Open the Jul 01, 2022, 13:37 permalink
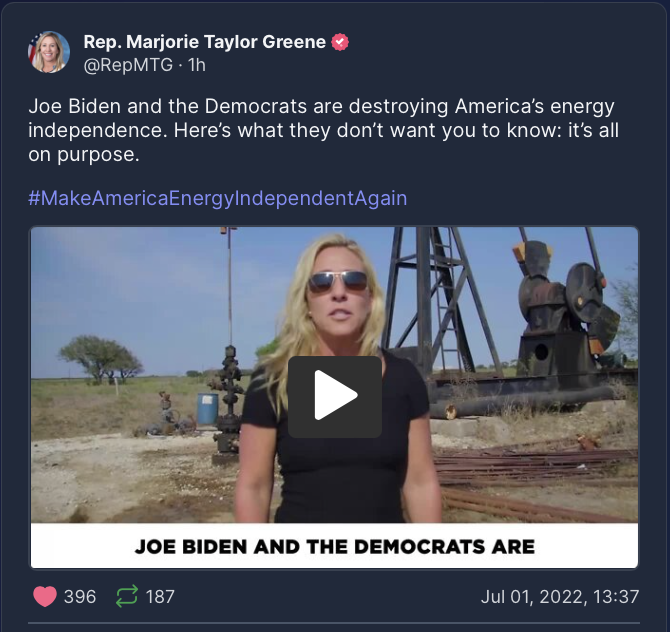This screenshot has height=632, width=670. [560, 597]
